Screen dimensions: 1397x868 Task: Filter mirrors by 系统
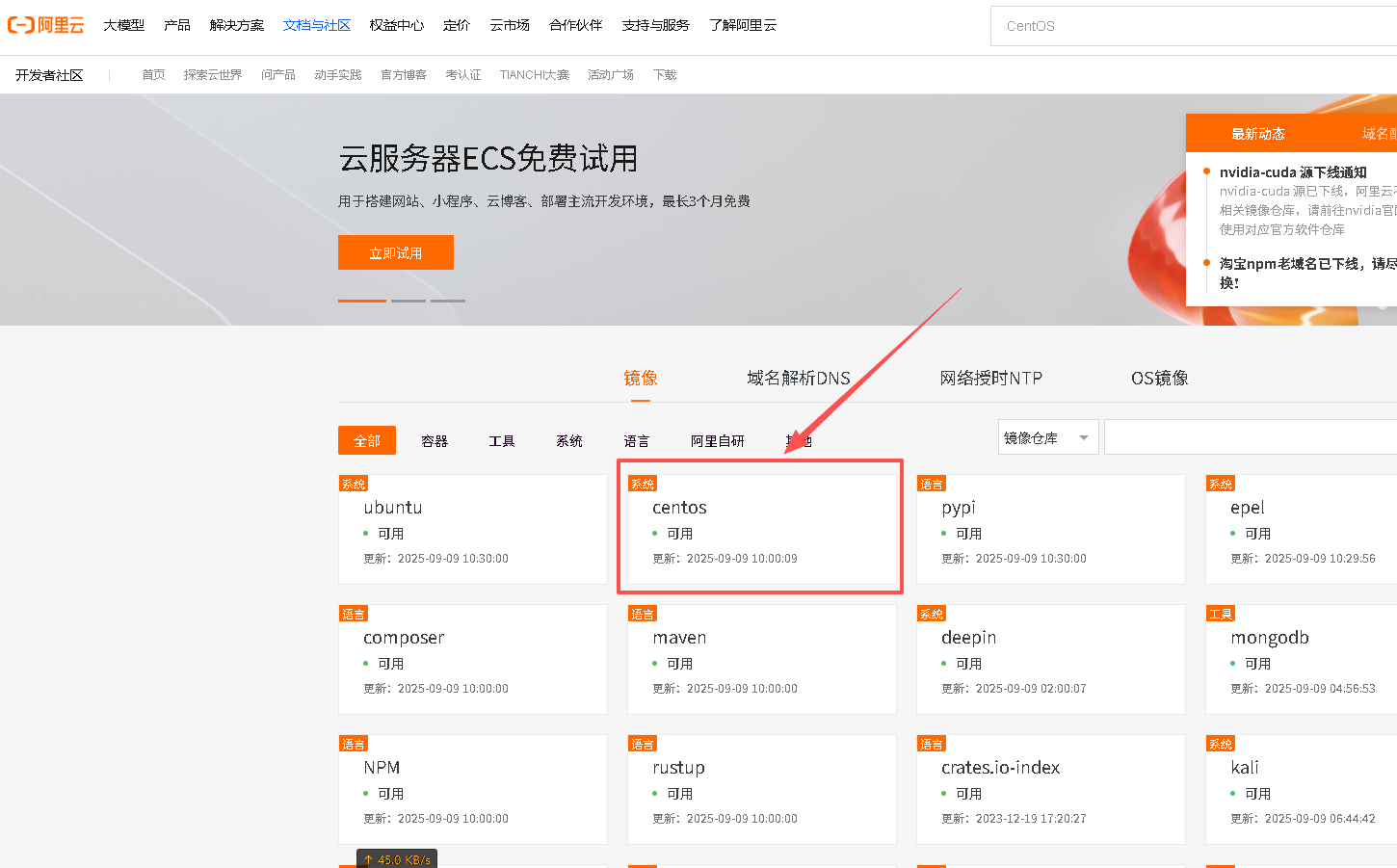(x=569, y=440)
